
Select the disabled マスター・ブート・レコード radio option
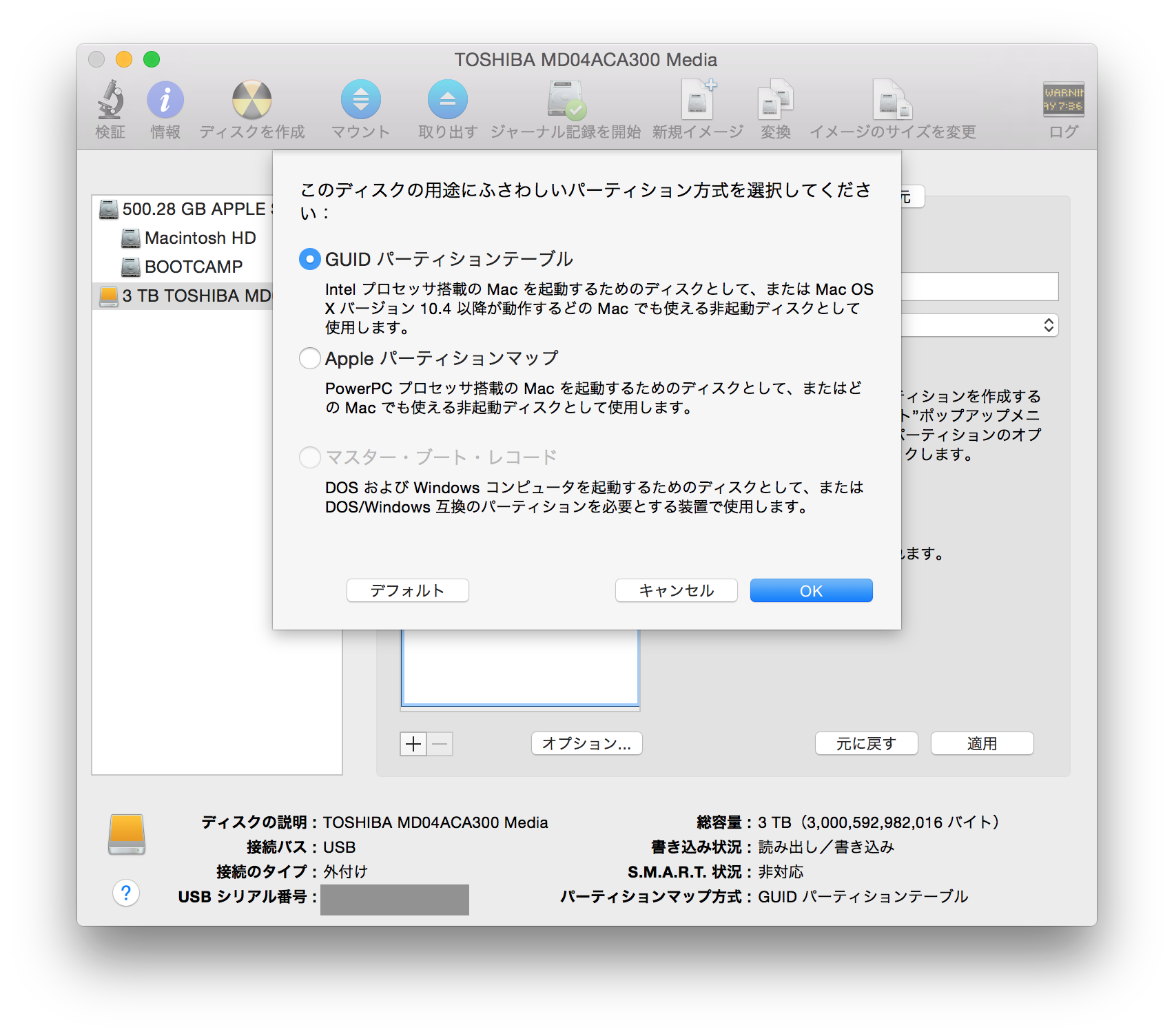(x=310, y=457)
